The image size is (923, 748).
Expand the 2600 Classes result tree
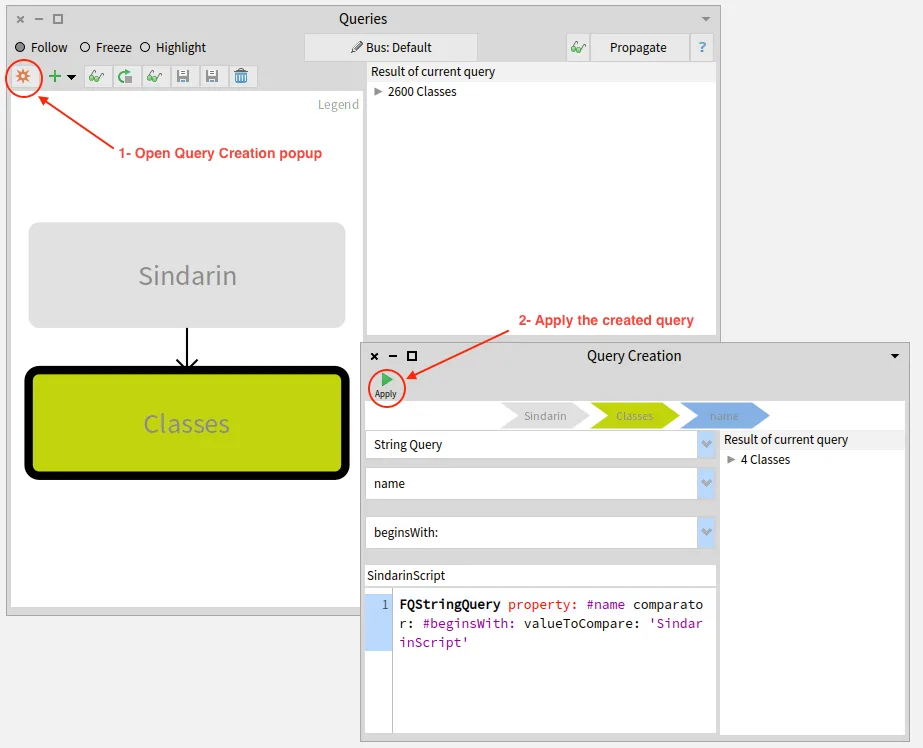pyautogui.click(x=378, y=92)
